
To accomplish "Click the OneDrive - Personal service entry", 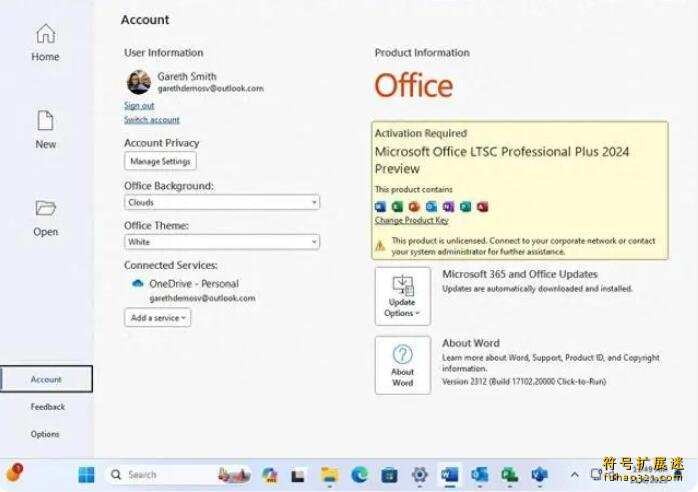I will (x=194, y=284).
